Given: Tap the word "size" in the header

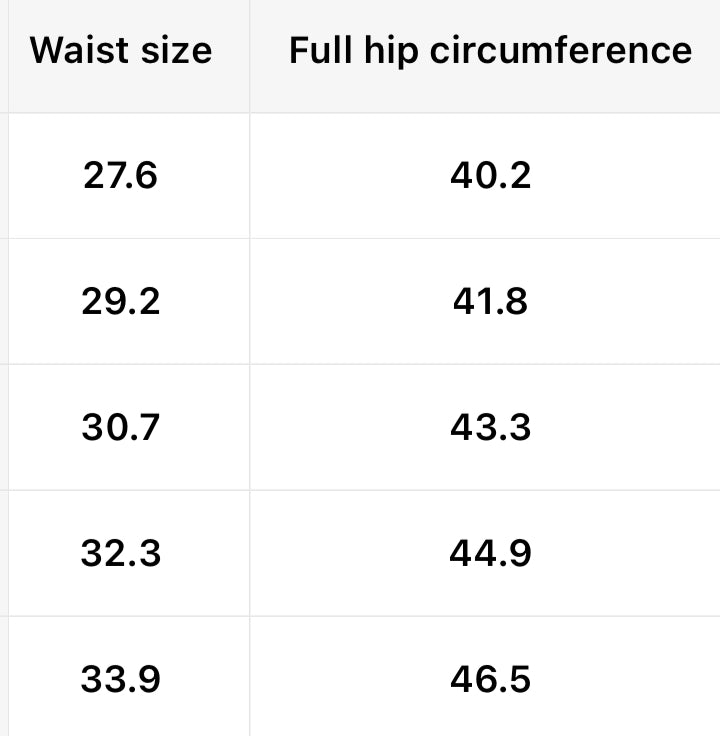Looking at the screenshot, I should (177, 51).
